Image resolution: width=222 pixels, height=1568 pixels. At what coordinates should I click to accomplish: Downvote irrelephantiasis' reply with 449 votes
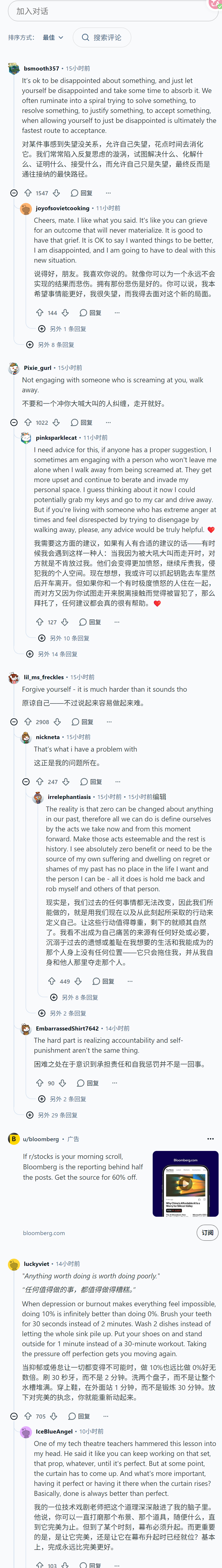click(78, 981)
